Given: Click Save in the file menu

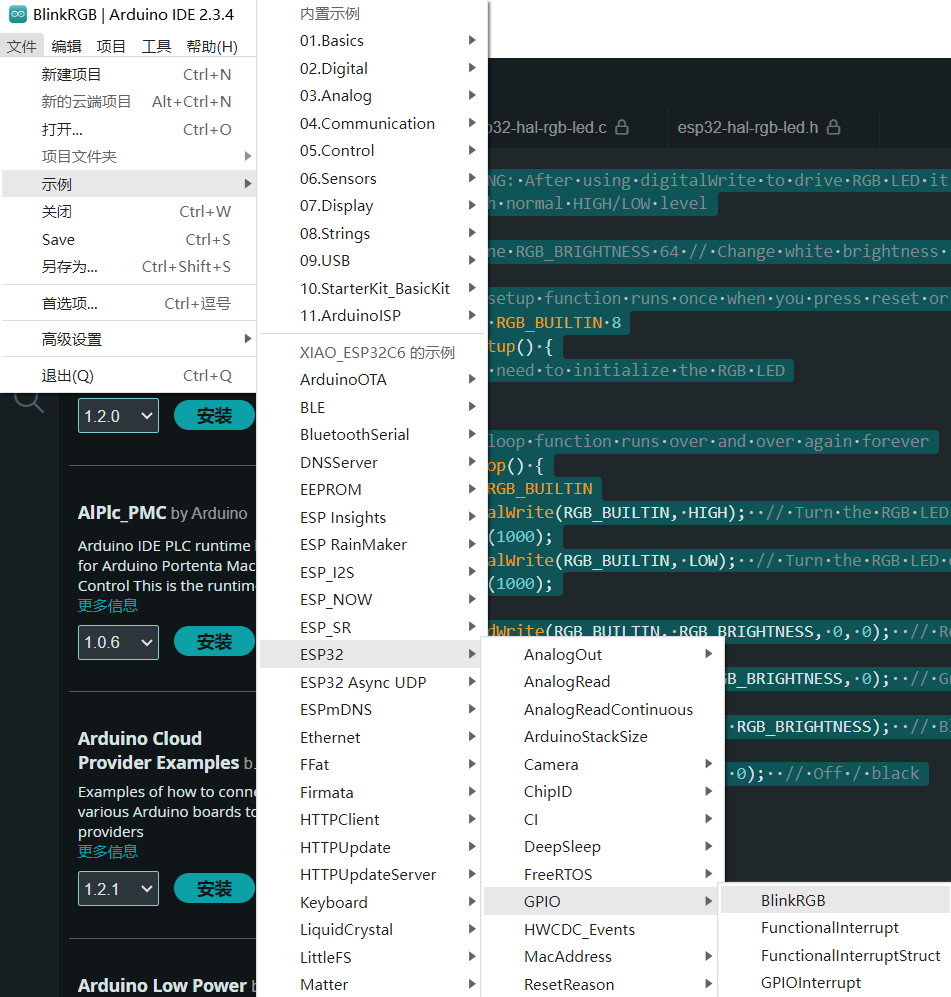Looking at the screenshot, I should [x=129, y=239].
